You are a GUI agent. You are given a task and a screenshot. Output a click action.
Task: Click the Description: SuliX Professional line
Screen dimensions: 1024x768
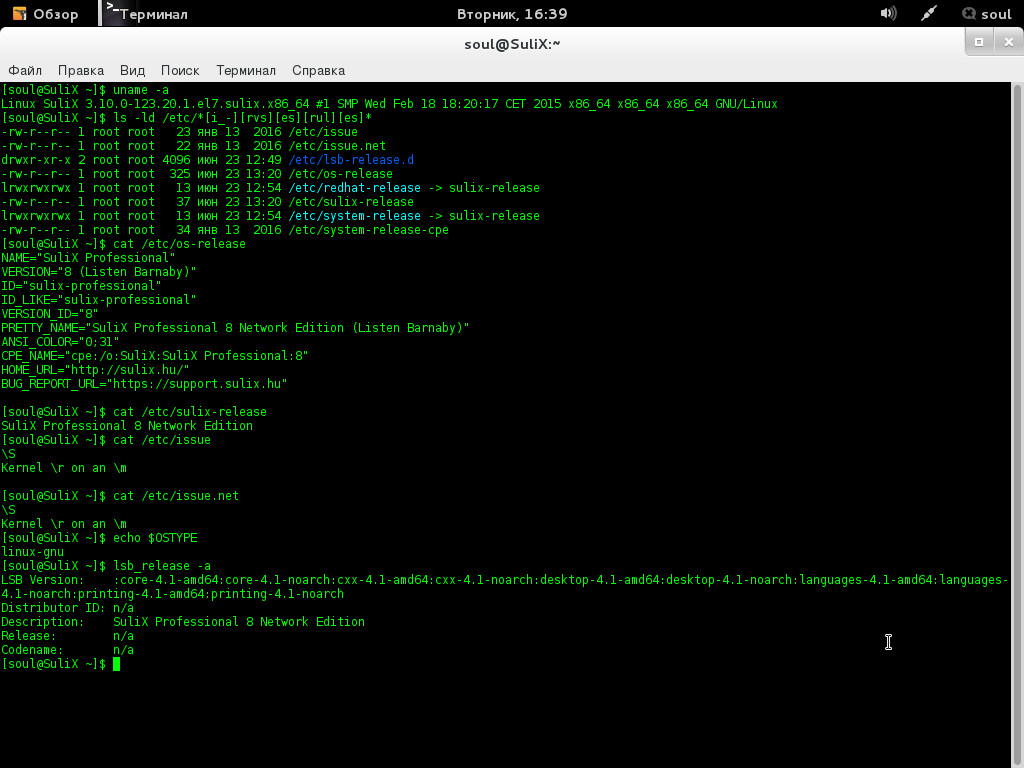(183, 622)
